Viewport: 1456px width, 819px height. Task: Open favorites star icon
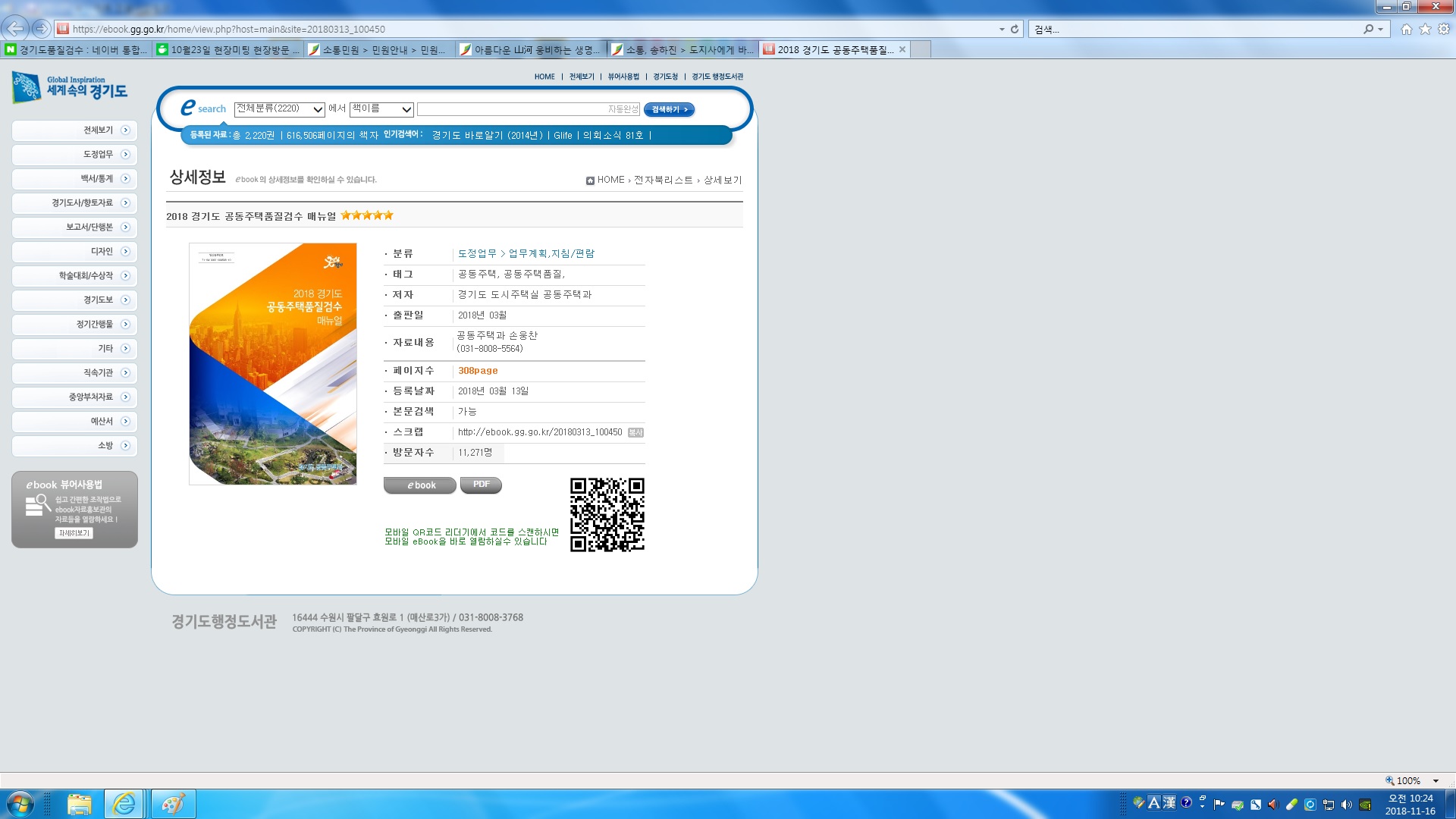[x=1425, y=29]
